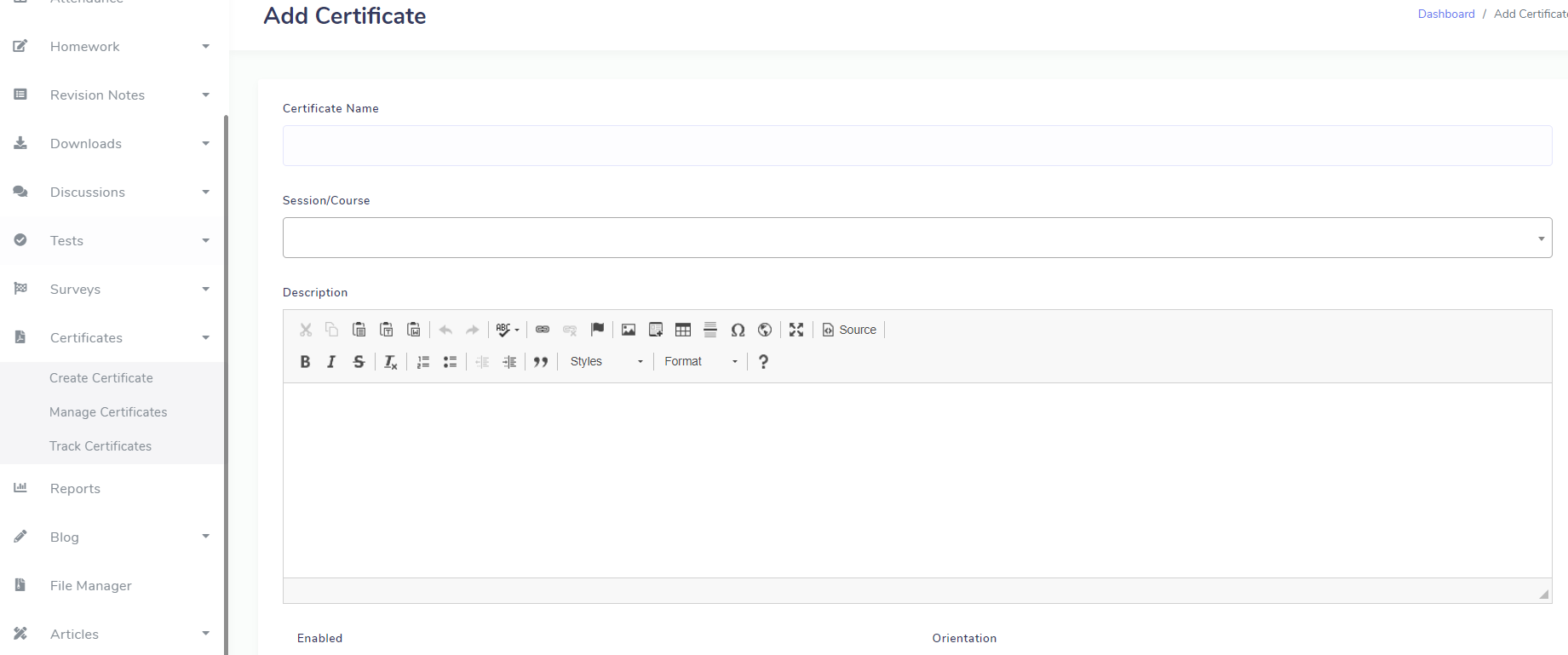Apply strikethrough formatting

[359, 362]
